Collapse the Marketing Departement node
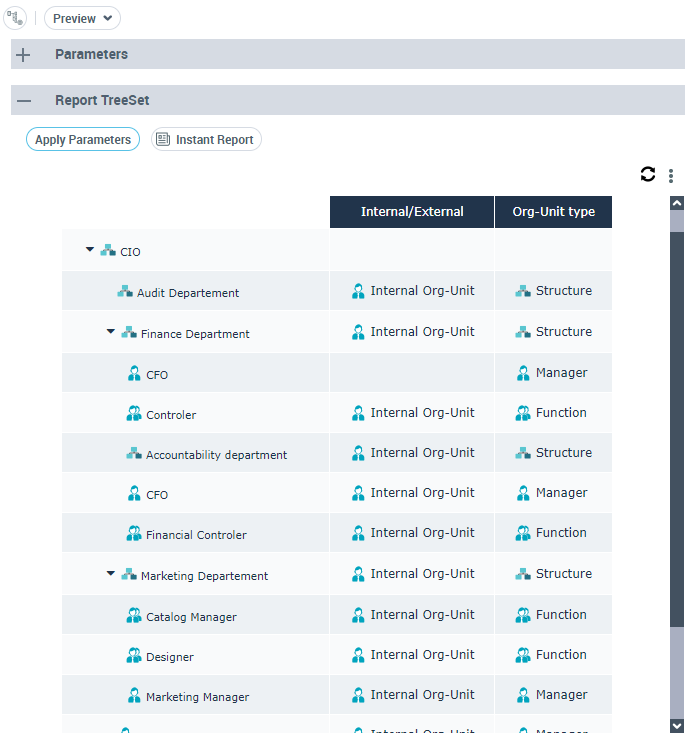 [x=111, y=574]
